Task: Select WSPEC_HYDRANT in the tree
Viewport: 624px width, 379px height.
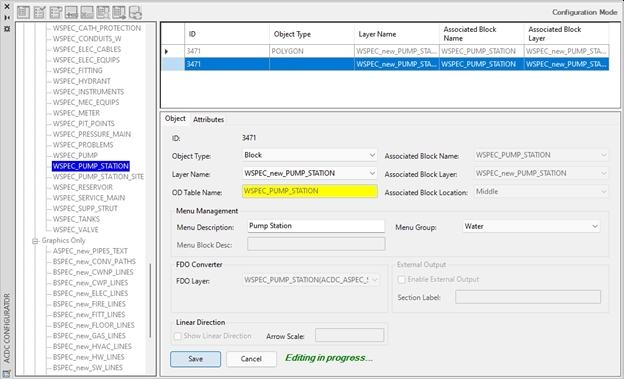Action: tap(82, 81)
